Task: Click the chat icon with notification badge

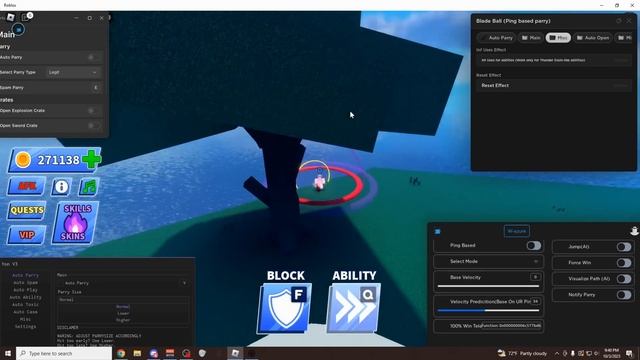Action: [x=26, y=17]
